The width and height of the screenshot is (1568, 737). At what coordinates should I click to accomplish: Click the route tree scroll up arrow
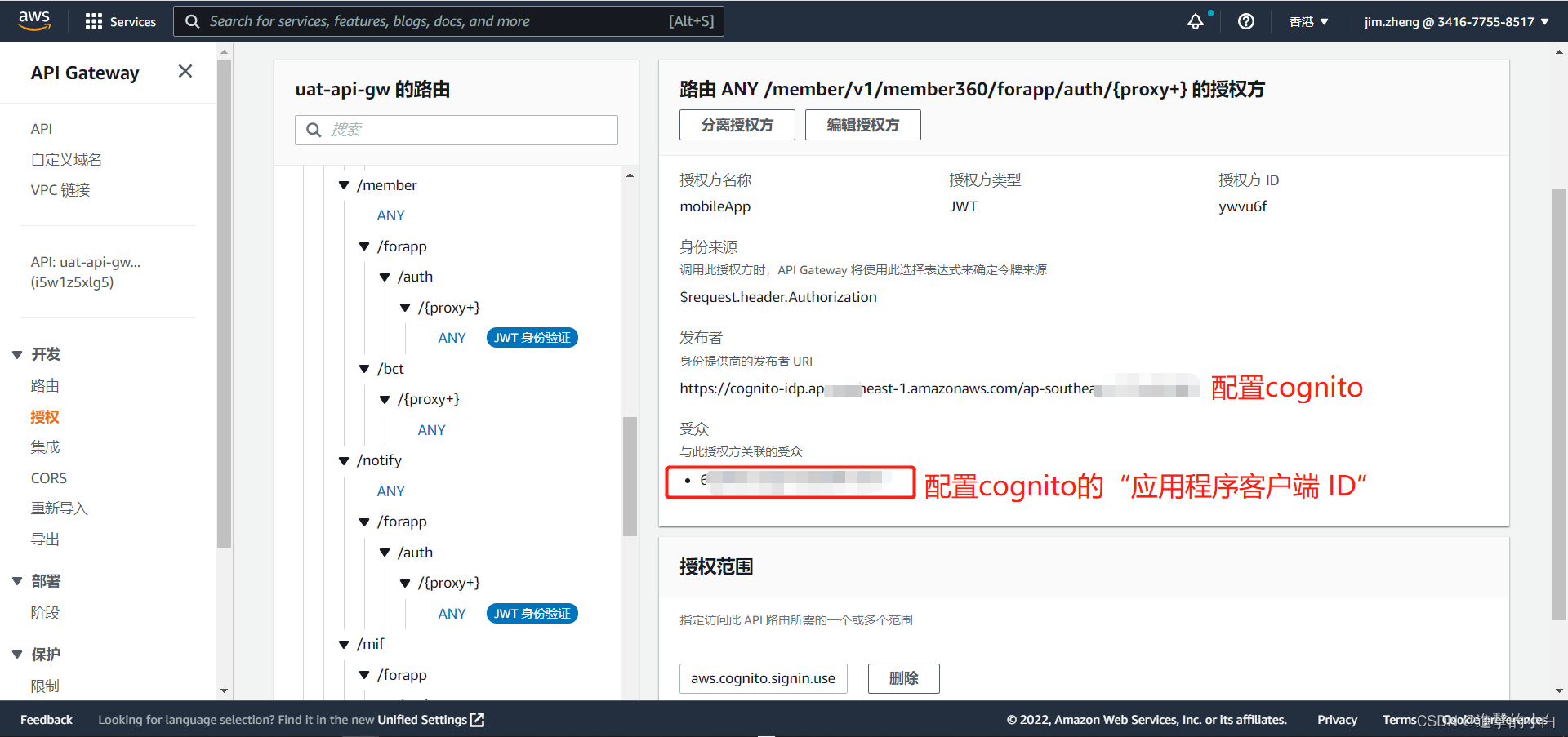click(x=630, y=175)
